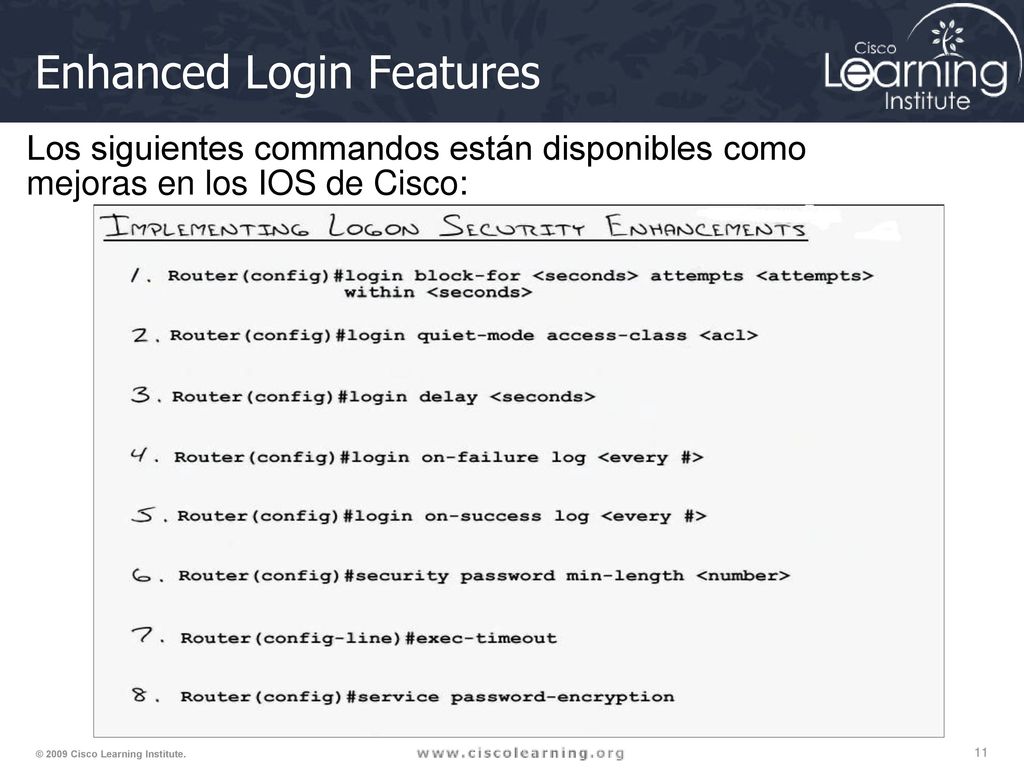Select 'security password min-length <number>' command
Viewport: 1024px width, 768px height.
[x=484, y=576]
